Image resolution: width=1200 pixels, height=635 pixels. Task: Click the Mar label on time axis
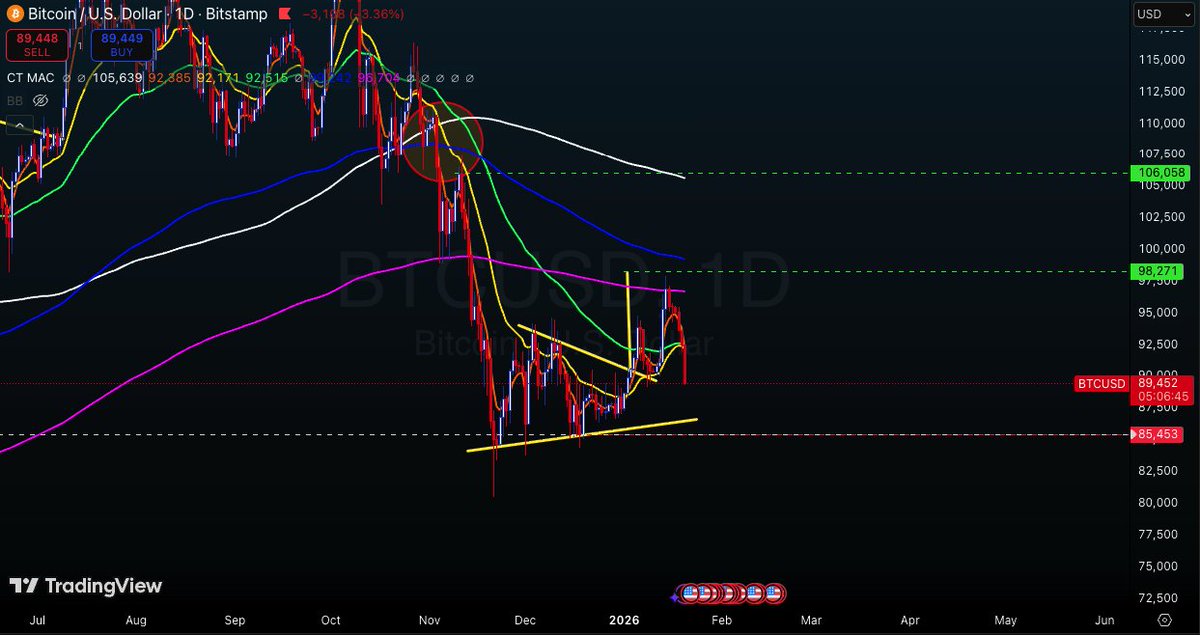(812, 619)
